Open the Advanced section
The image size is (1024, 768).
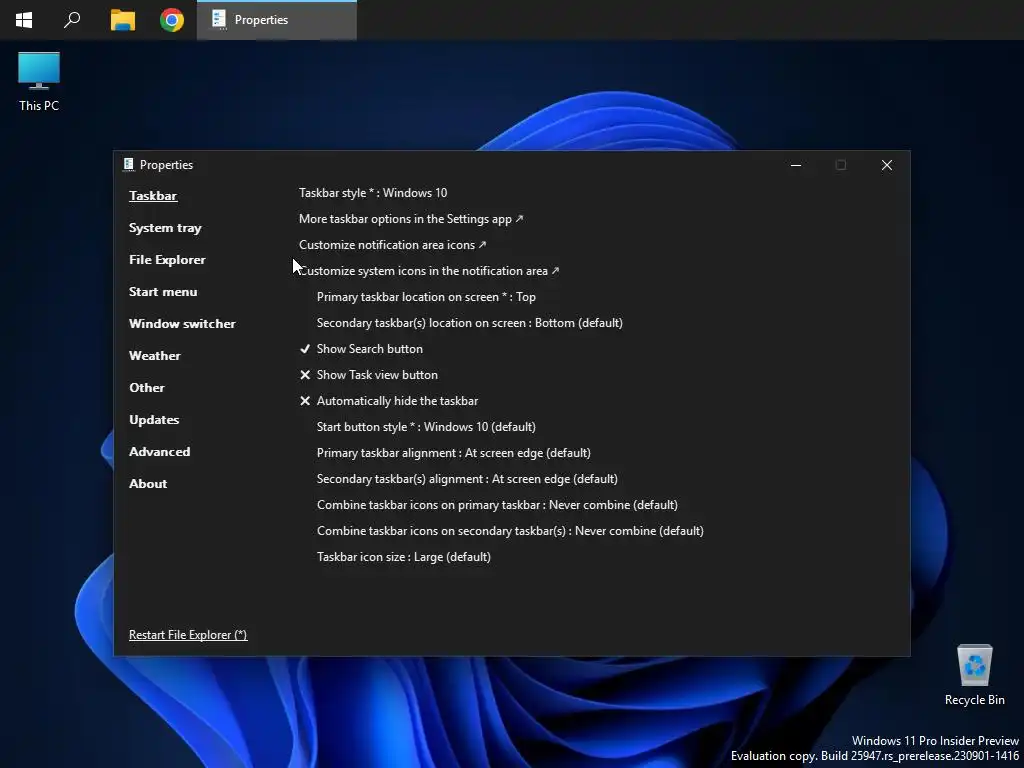pyautogui.click(x=159, y=452)
